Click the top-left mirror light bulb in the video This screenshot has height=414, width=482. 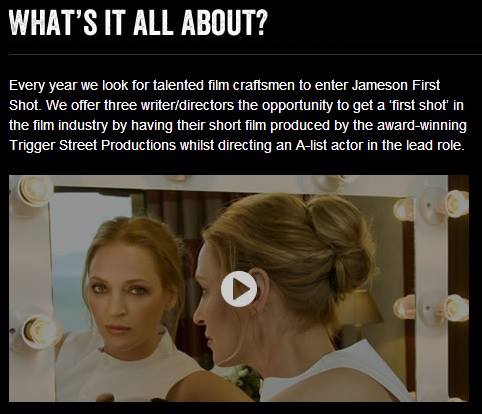[x=33, y=191]
